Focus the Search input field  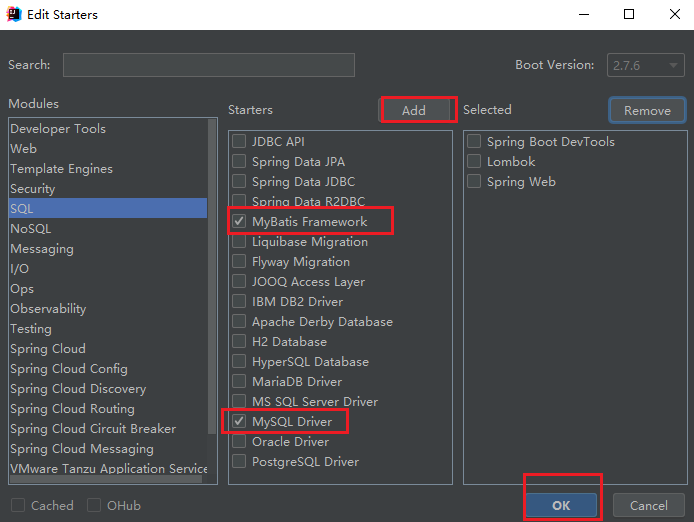[208, 65]
